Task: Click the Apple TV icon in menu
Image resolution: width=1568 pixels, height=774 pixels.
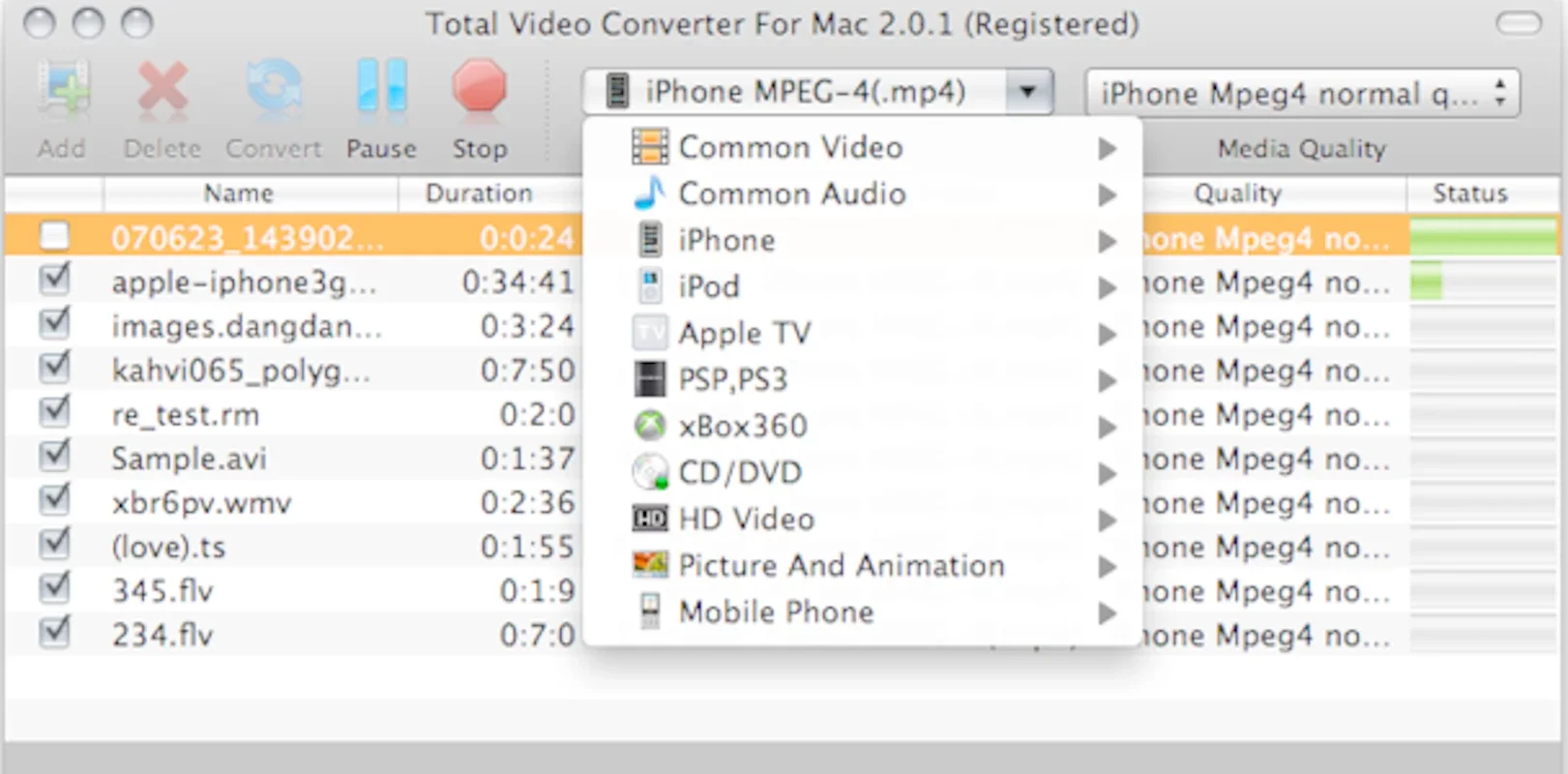Action: pos(650,333)
